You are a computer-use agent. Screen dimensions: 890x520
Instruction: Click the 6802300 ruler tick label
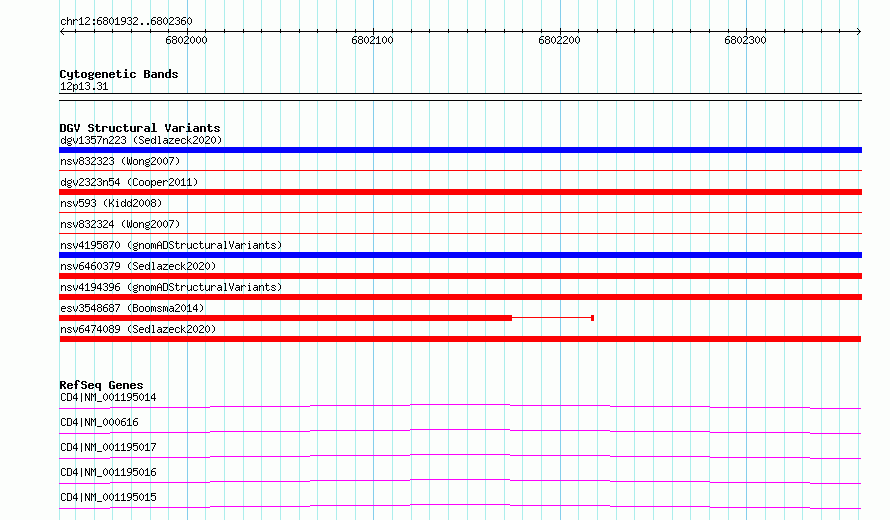[745, 40]
